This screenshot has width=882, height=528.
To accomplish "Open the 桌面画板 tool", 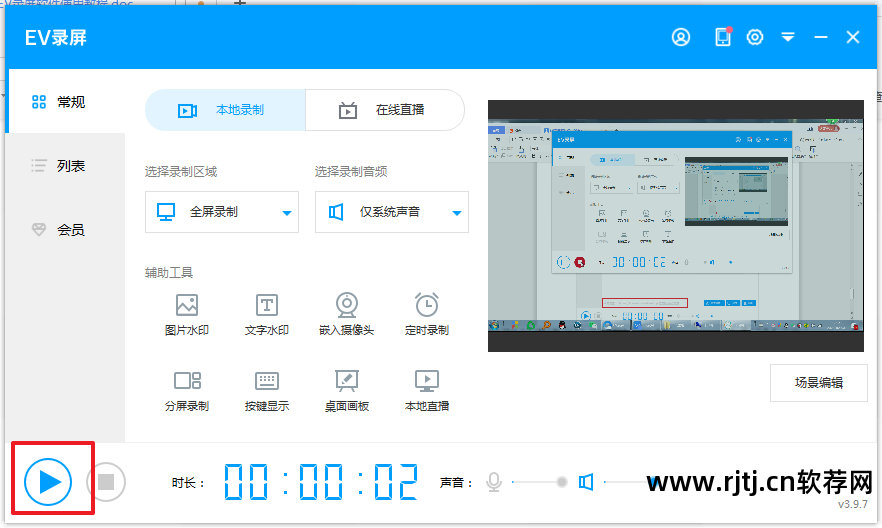I will [346, 391].
